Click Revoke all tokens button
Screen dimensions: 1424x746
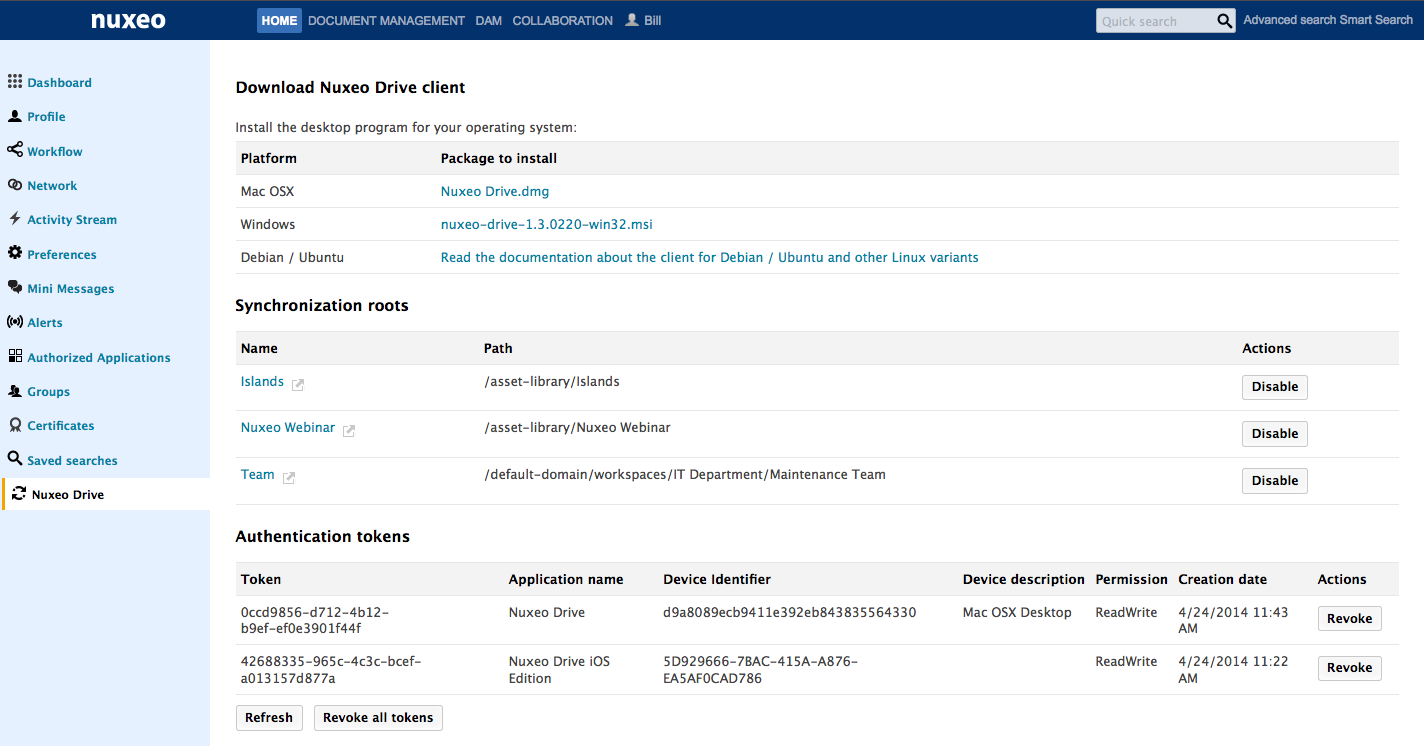[x=378, y=718]
